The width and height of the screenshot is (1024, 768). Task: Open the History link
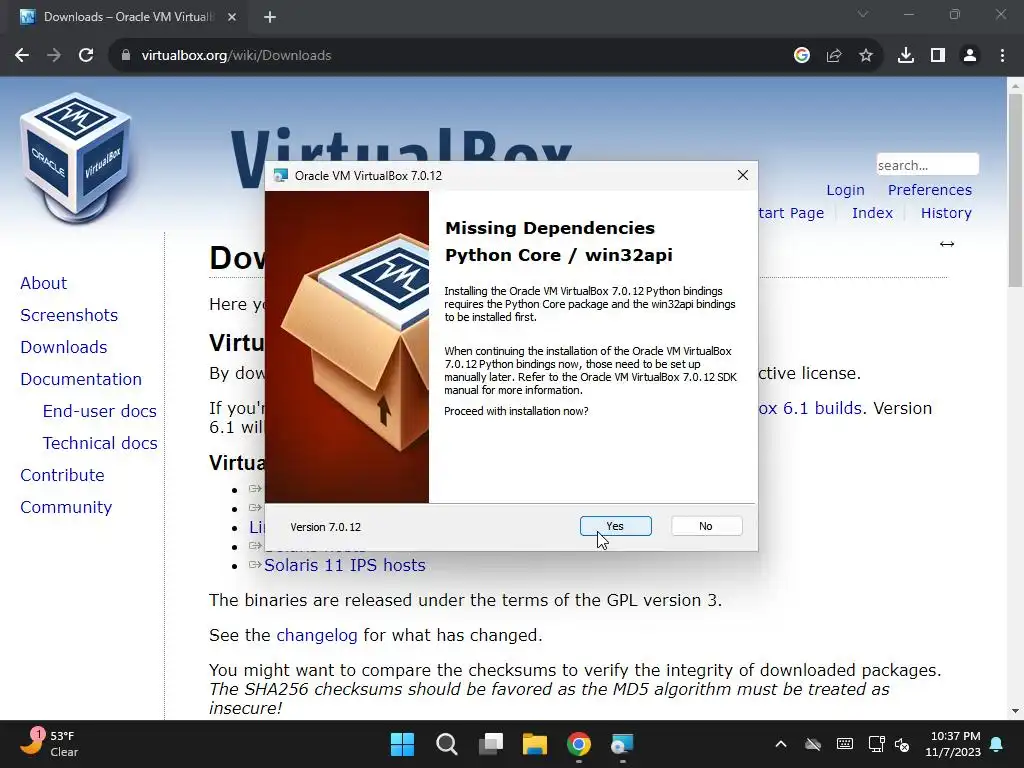click(x=946, y=213)
